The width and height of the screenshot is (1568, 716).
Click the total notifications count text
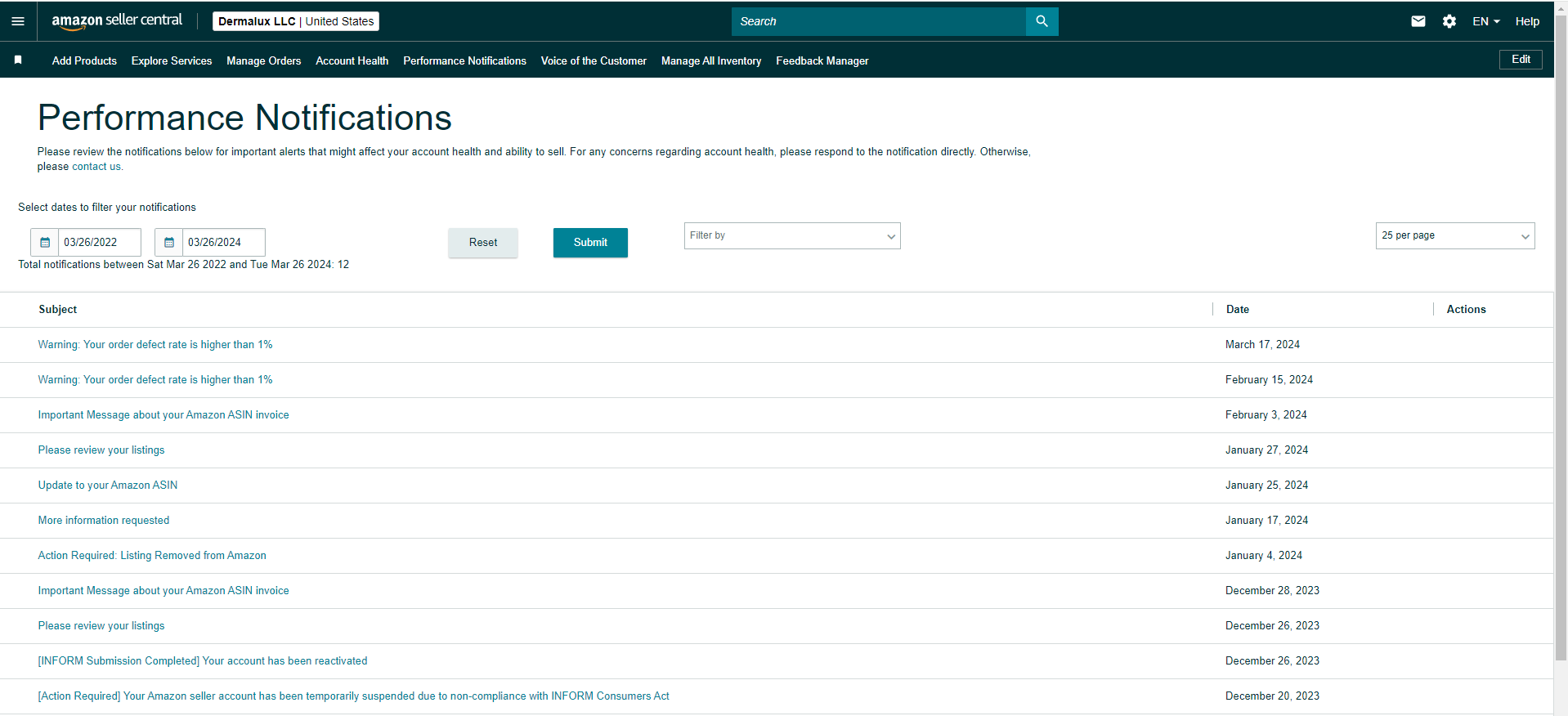184,265
